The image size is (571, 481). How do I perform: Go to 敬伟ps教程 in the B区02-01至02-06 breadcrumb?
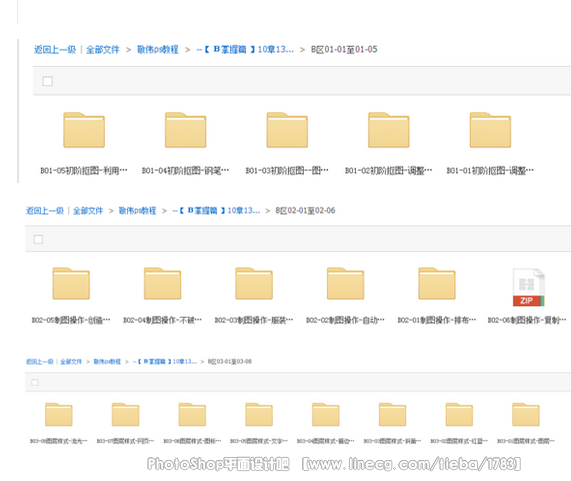[137, 210]
